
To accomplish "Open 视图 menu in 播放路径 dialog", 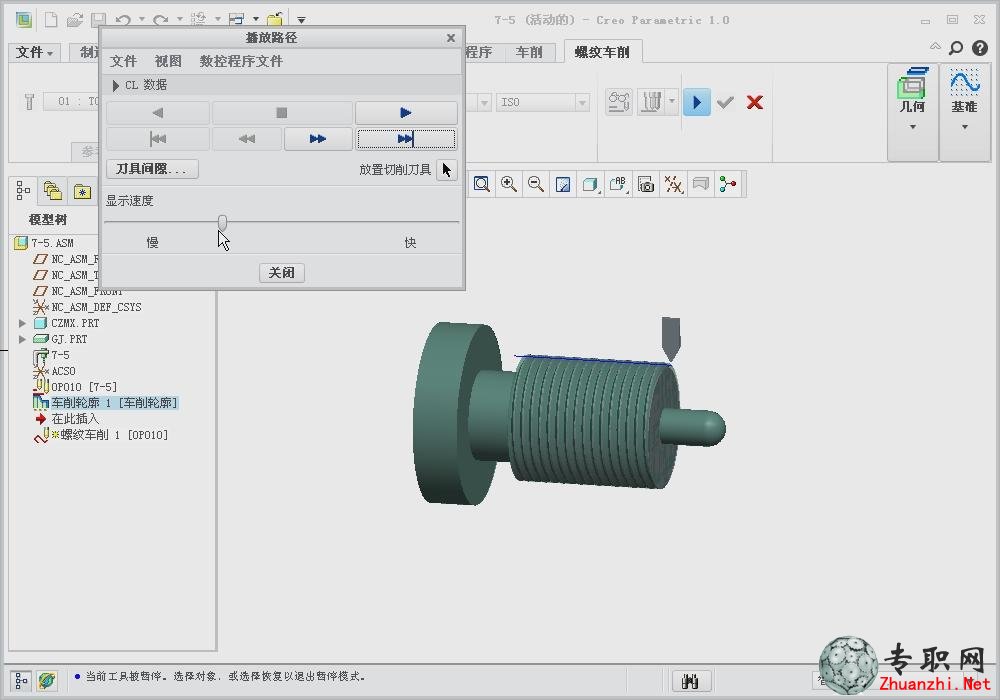I will coord(168,61).
